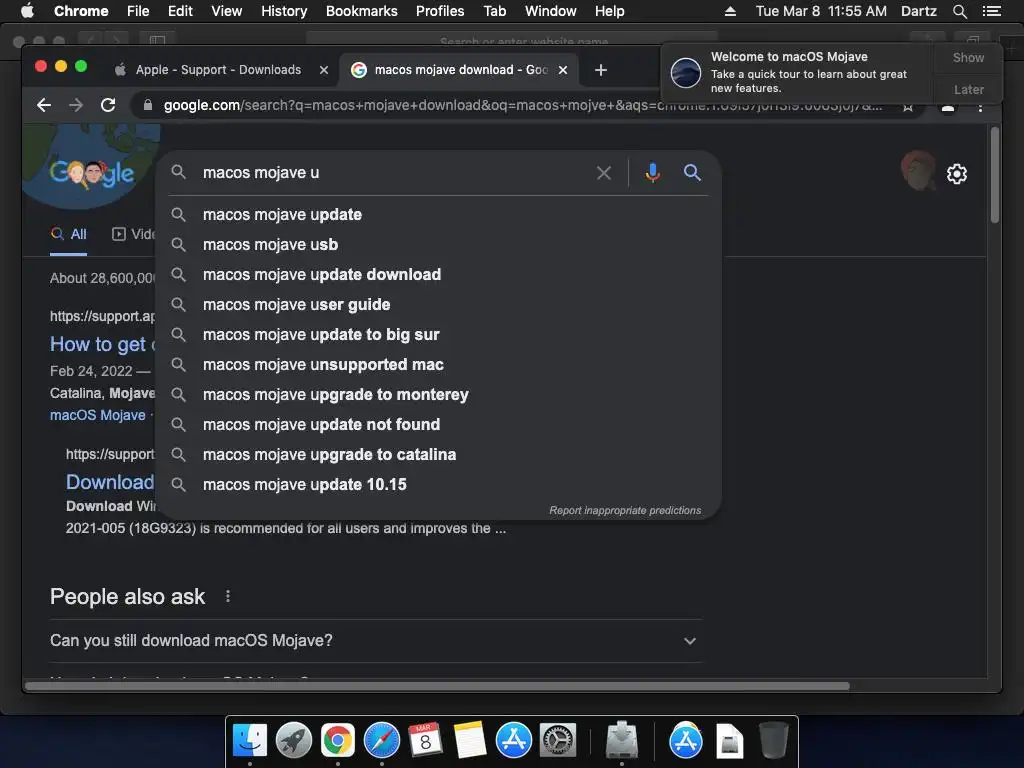The image size is (1024, 768).
Task: Click the Chrome back arrow button
Action: [x=44, y=105]
